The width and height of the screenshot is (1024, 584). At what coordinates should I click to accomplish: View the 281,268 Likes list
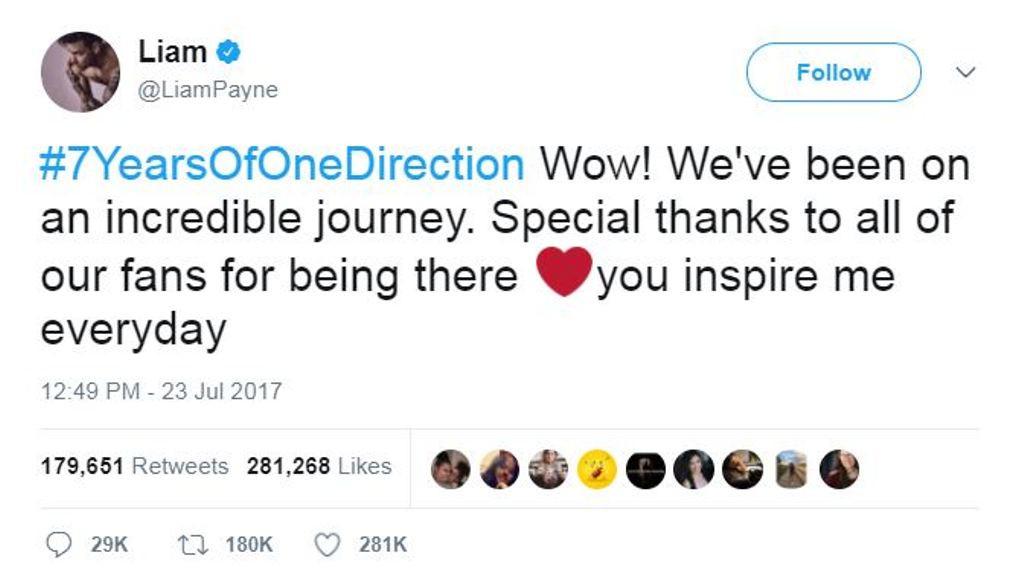point(319,466)
